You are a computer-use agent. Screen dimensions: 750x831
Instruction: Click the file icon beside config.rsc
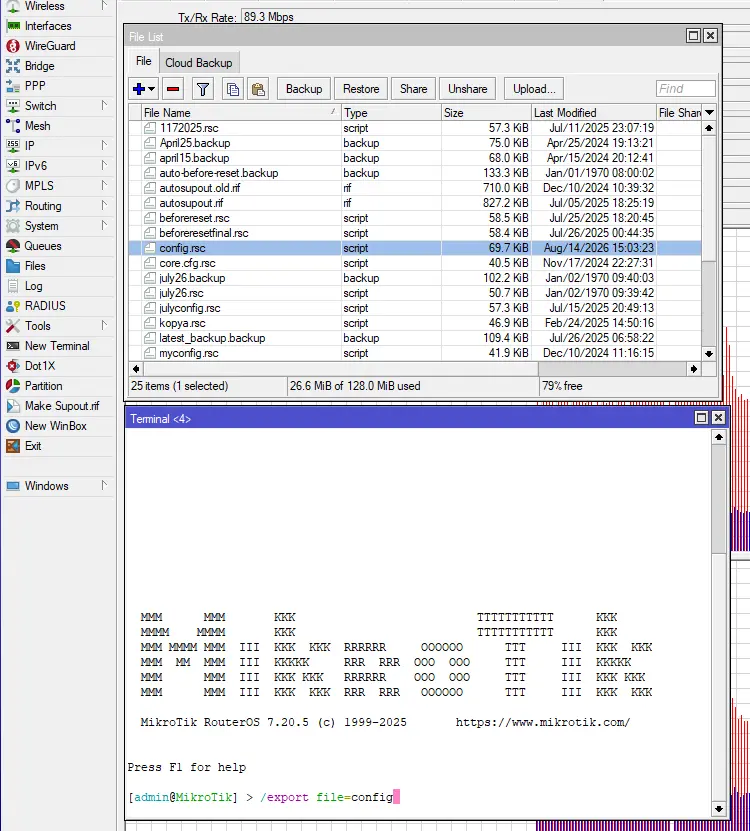pyautogui.click(x=151, y=248)
